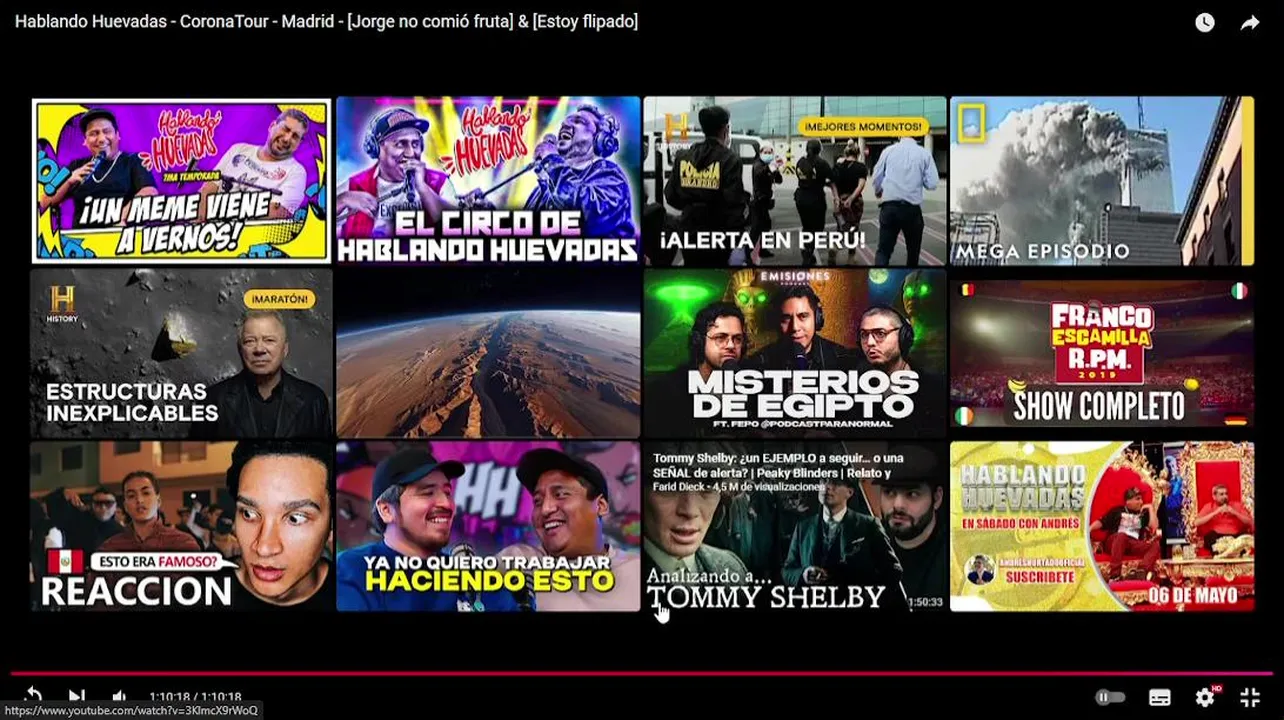The image size is (1284, 720).
Task: Toggle subtitles with the captions icon
Action: click(1160, 697)
